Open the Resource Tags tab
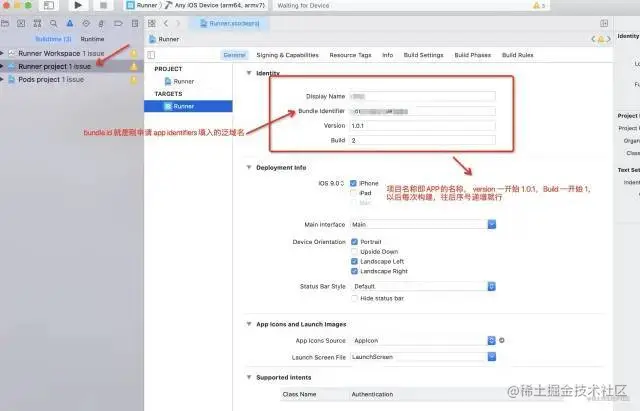 350,55
